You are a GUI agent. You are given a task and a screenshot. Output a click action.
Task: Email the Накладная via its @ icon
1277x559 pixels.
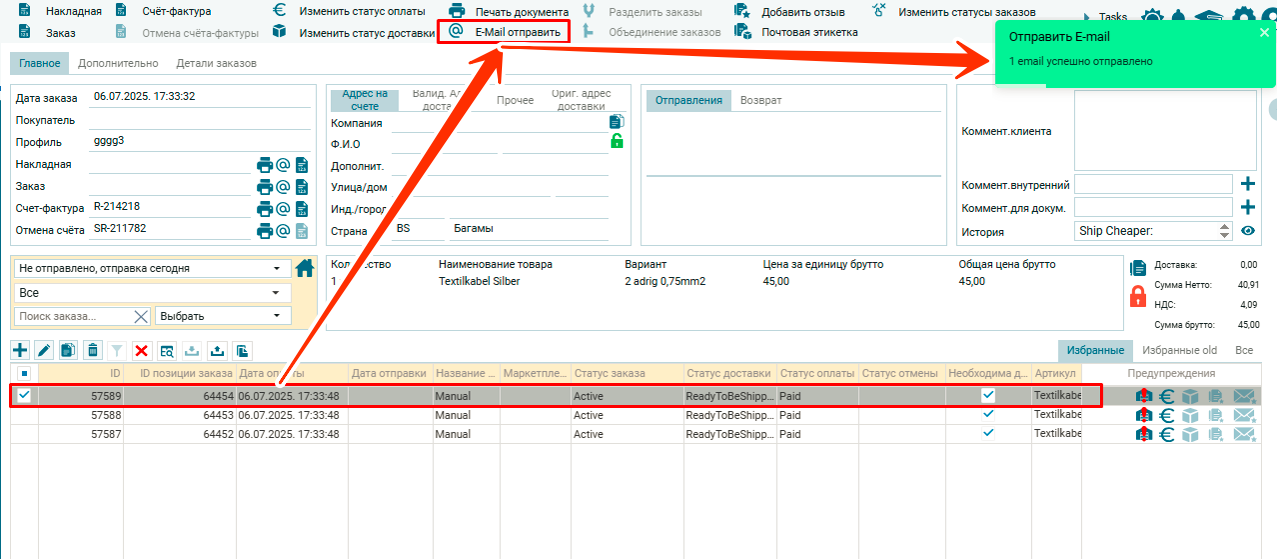click(283, 165)
